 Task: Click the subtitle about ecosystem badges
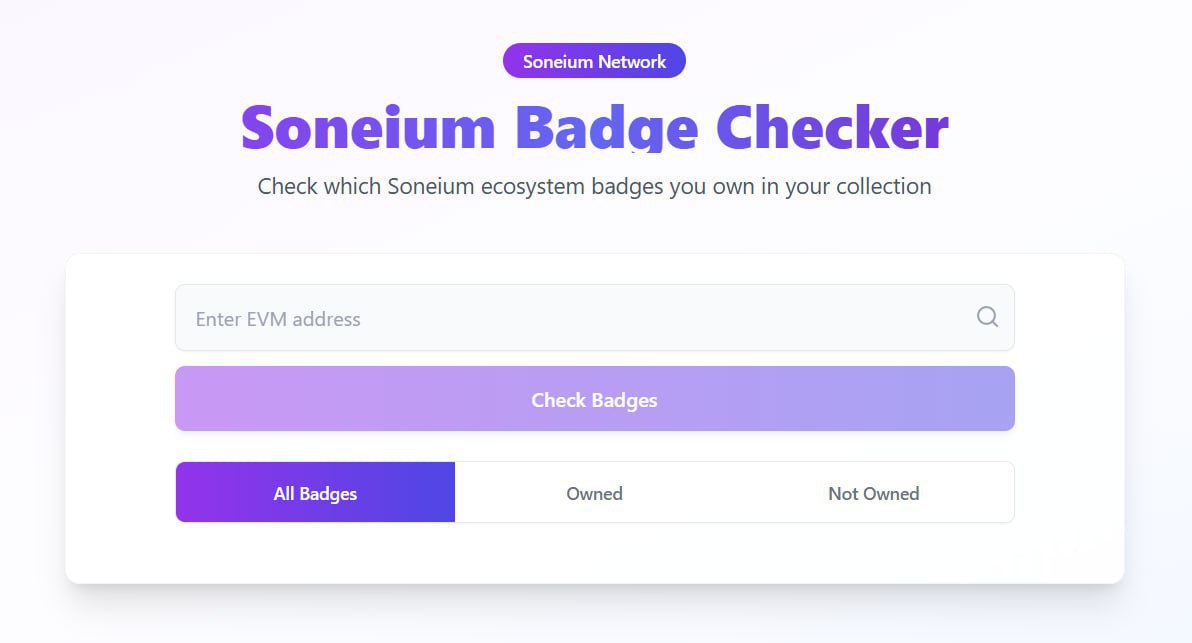[594, 186]
